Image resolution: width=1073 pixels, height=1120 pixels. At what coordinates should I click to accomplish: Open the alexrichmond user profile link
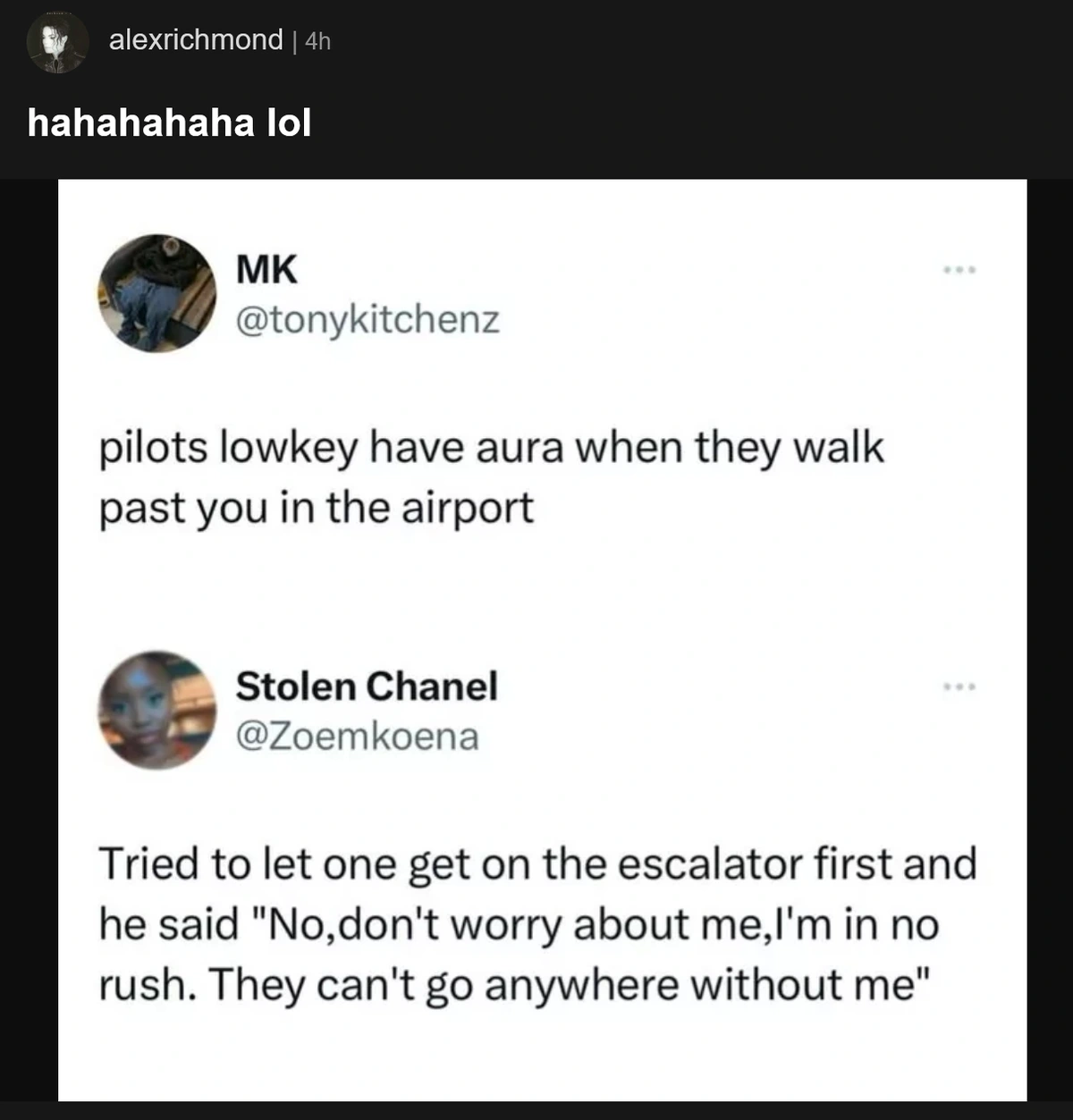(x=195, y=40)
